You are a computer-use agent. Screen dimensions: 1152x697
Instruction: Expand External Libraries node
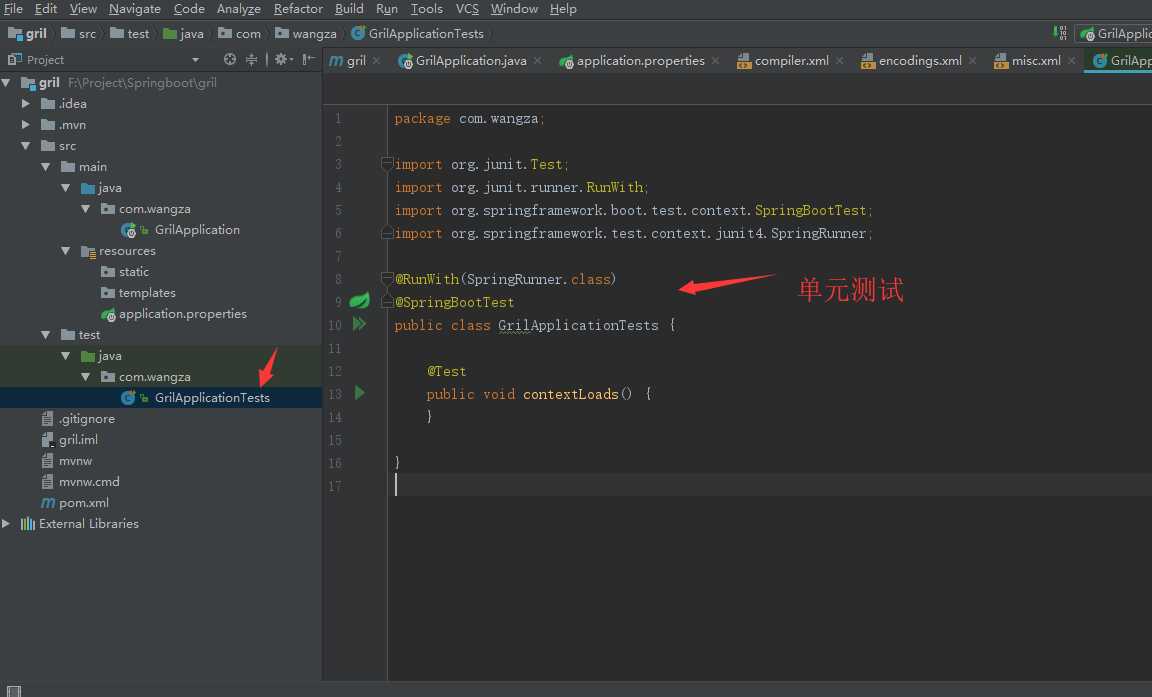pos(7,524)
